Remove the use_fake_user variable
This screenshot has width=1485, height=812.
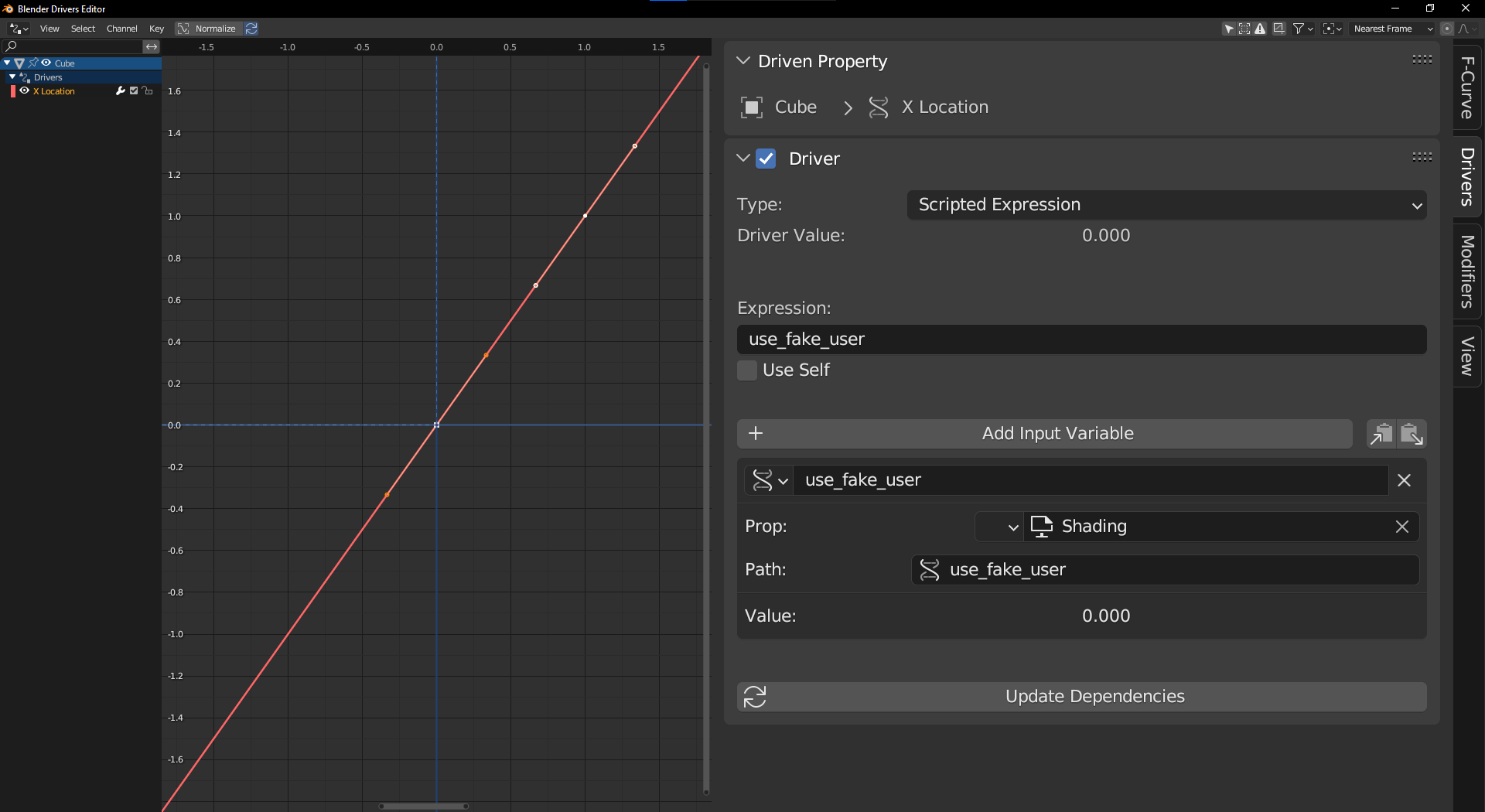tap(1405, 480)
